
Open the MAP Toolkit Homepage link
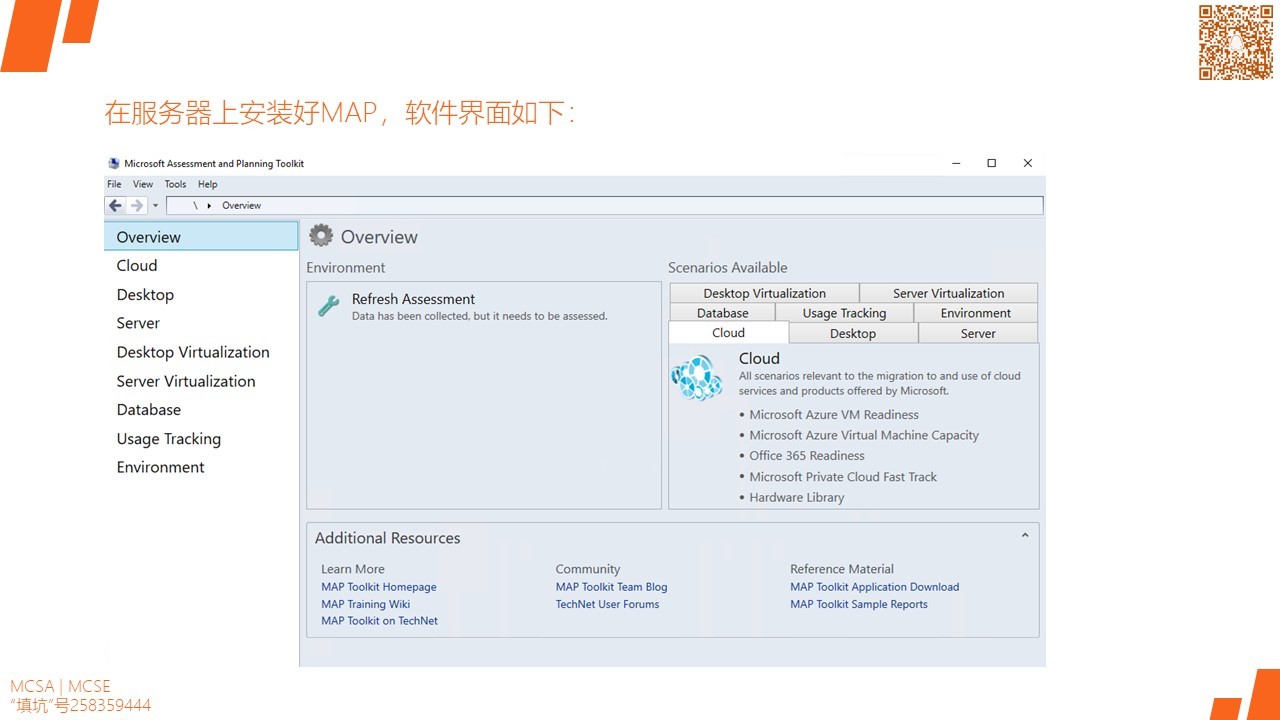pyautogui.click(x=379, y=587)
